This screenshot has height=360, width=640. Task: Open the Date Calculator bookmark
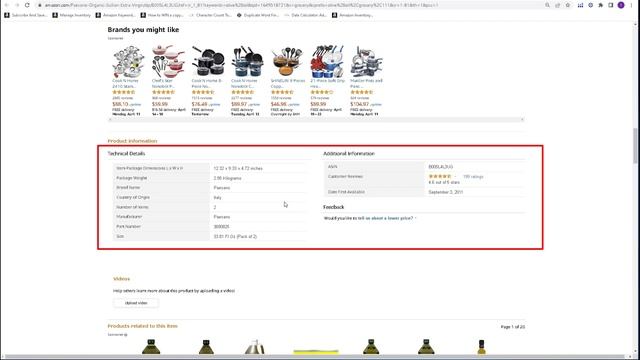click(x=305, y=15)
